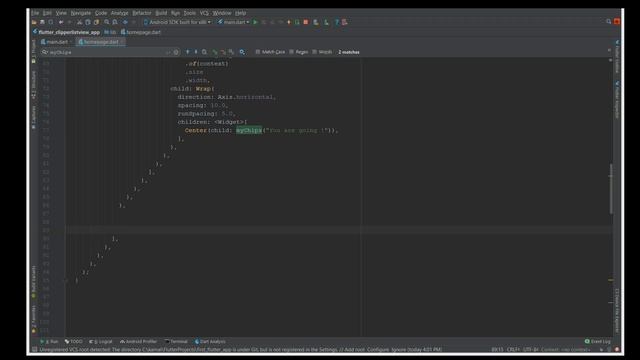This screenshot has height=360, width=640.
Task: Open the Refactor menu
Action: (x=142, y=13)
